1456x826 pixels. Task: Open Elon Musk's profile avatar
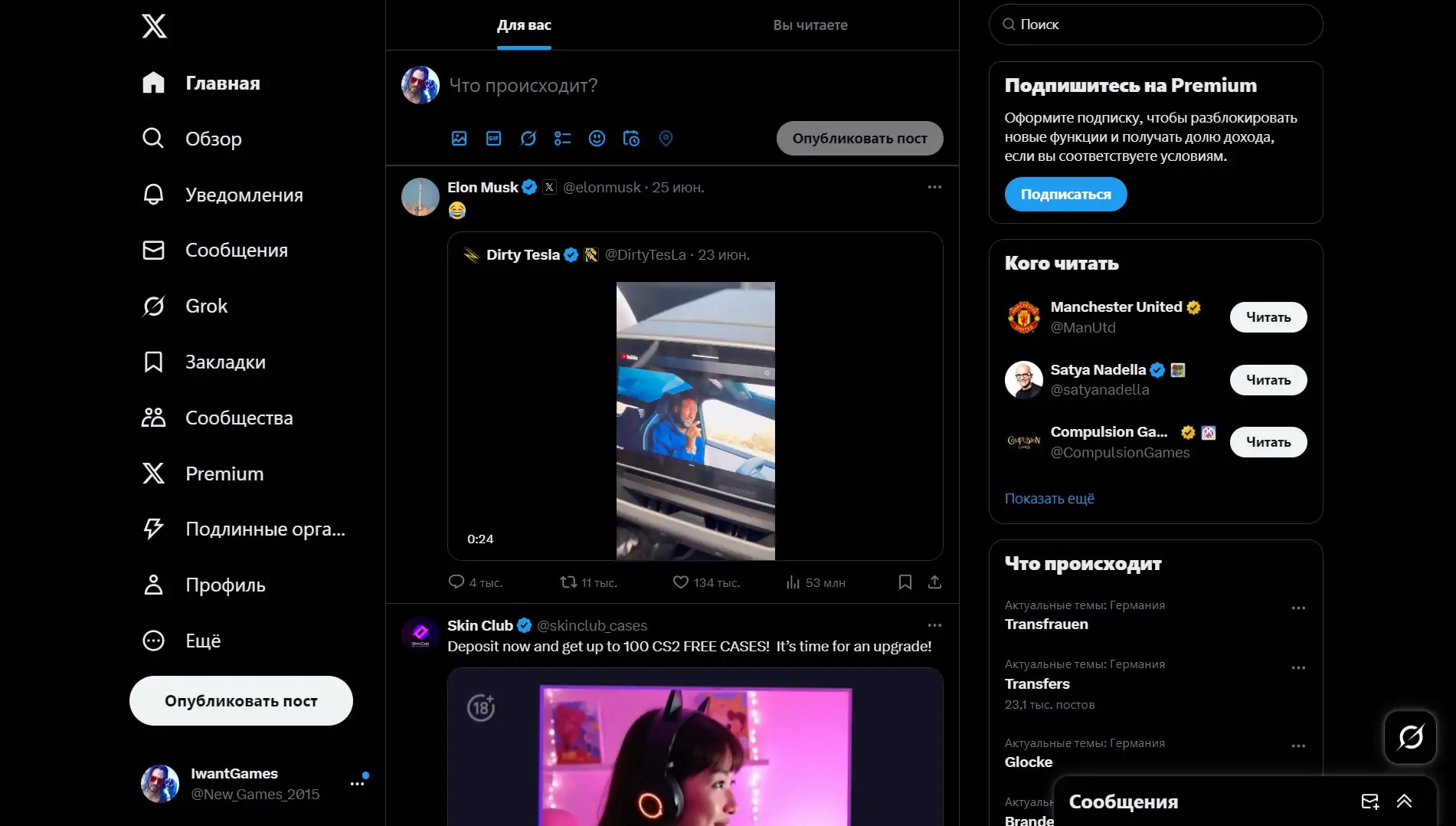(420, 197)
